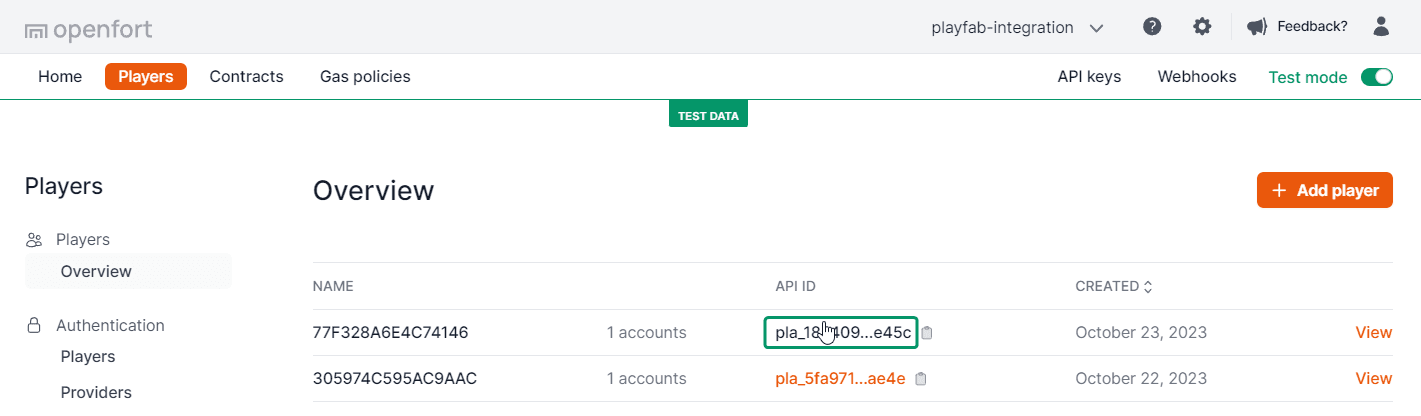Open the Webhooks page
1421x416 pixels.
(x=1197, y=76)
